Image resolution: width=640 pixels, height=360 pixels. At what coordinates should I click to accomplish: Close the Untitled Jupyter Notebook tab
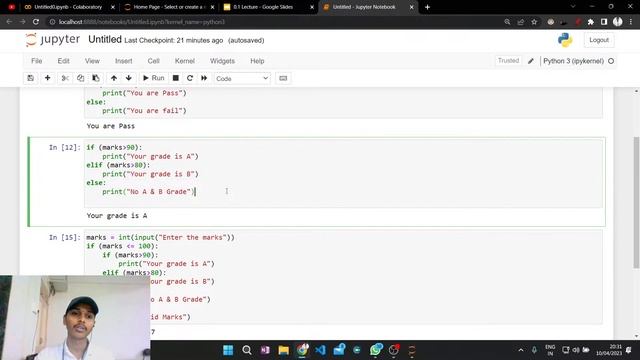click(411, 7)
